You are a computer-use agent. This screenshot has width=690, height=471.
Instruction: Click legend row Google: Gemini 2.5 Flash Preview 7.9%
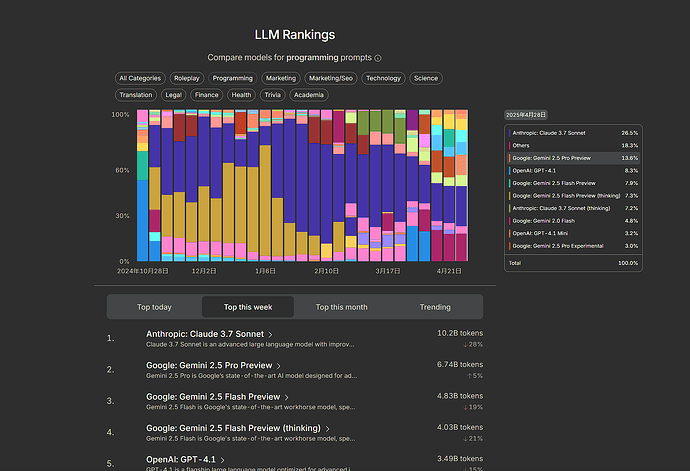point(573,183)
